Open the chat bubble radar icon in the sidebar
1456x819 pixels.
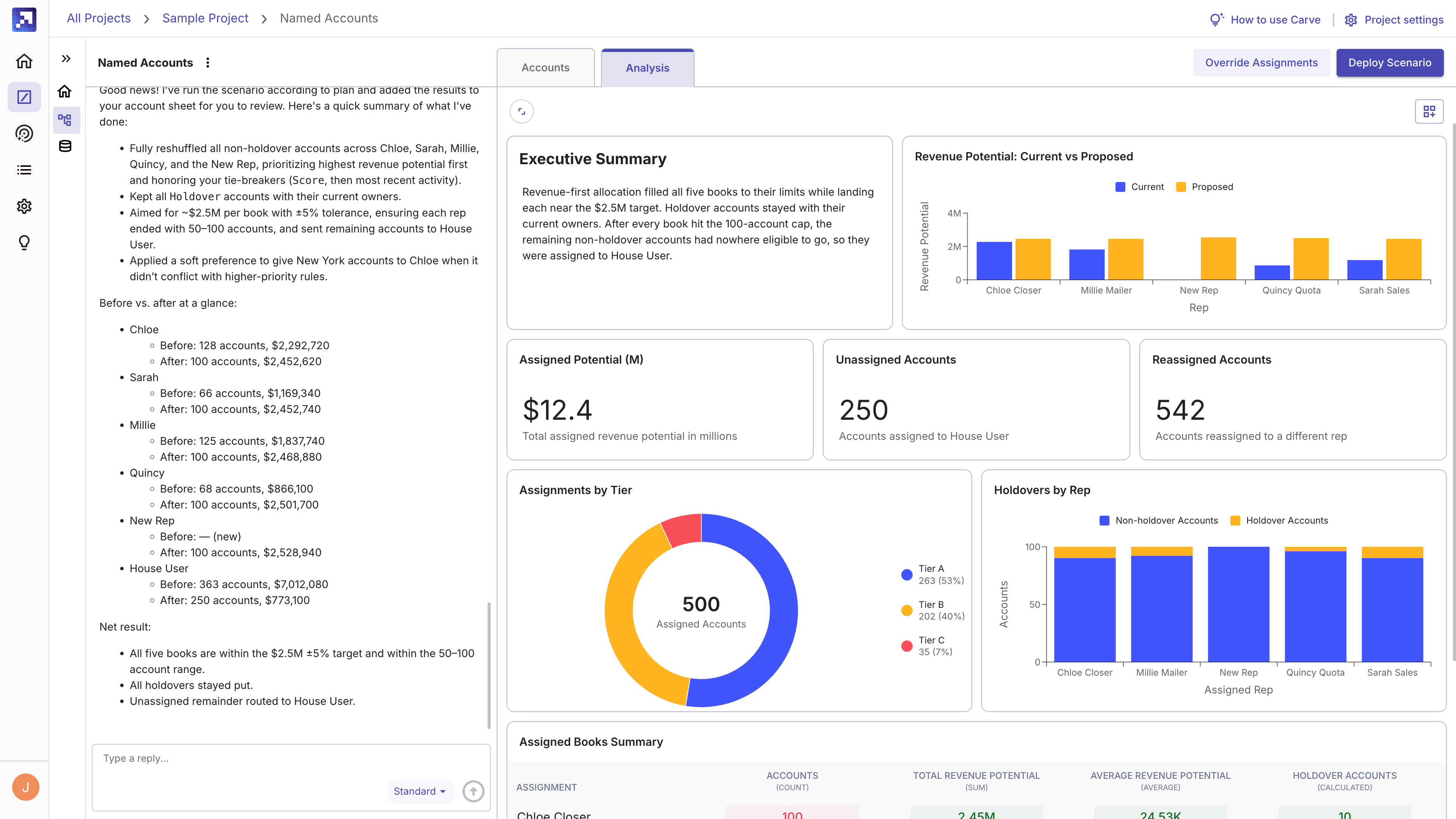pos(24,133)
